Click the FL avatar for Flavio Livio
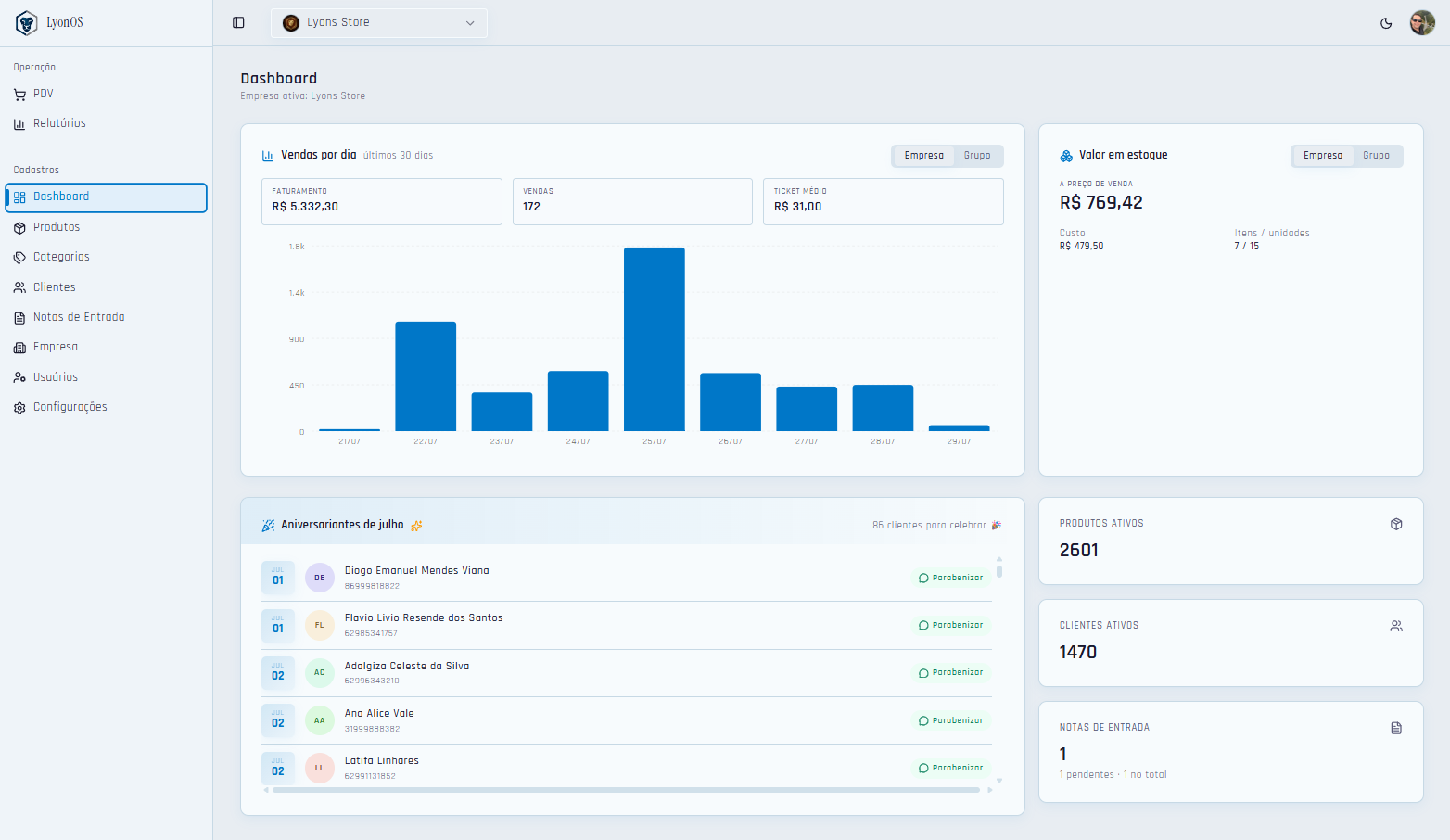The height and width of the screenshot is (840, 1450). tap(320, 625)
